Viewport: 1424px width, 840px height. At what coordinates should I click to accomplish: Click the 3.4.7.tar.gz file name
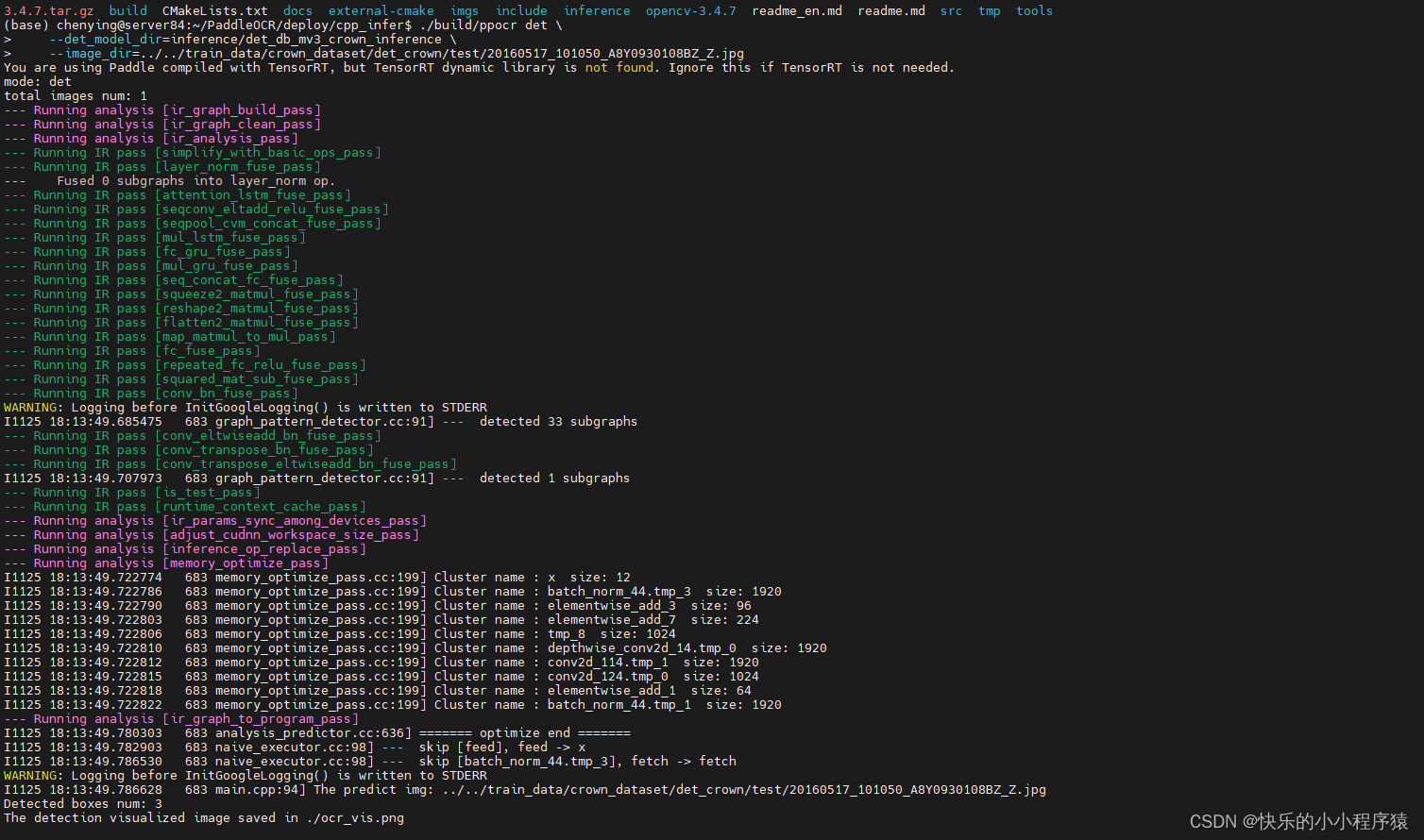[x=49, y=11]
